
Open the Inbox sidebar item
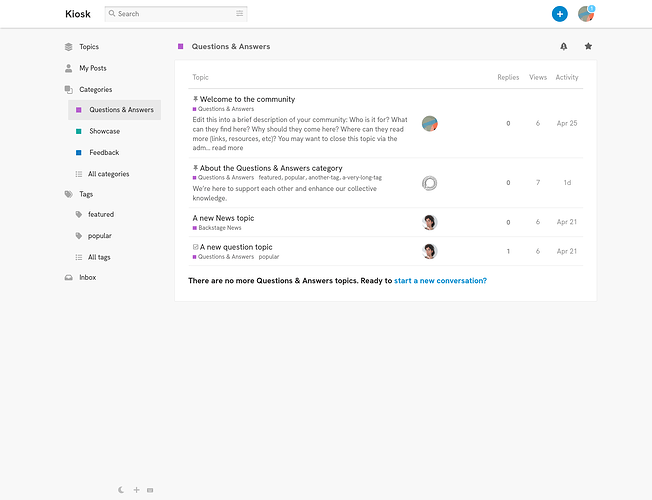(x=87, y=277)
